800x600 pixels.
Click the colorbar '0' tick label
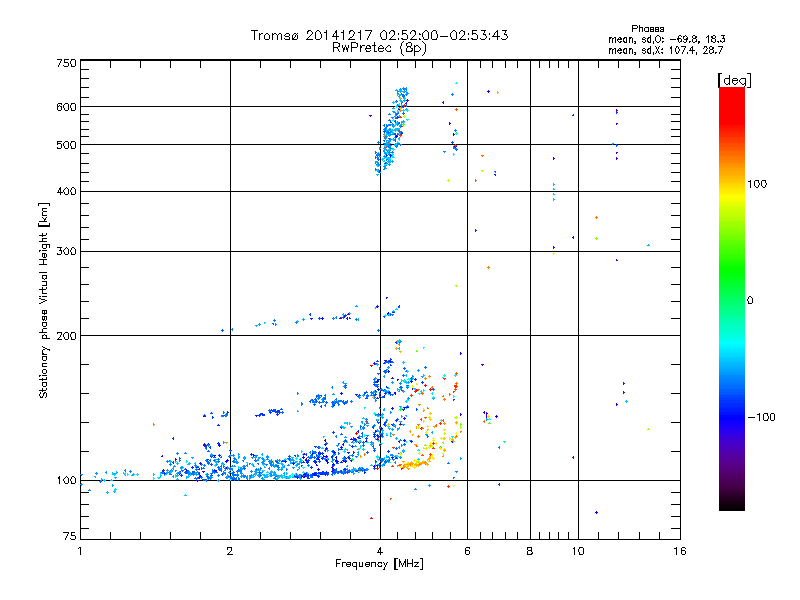[750, 301]
